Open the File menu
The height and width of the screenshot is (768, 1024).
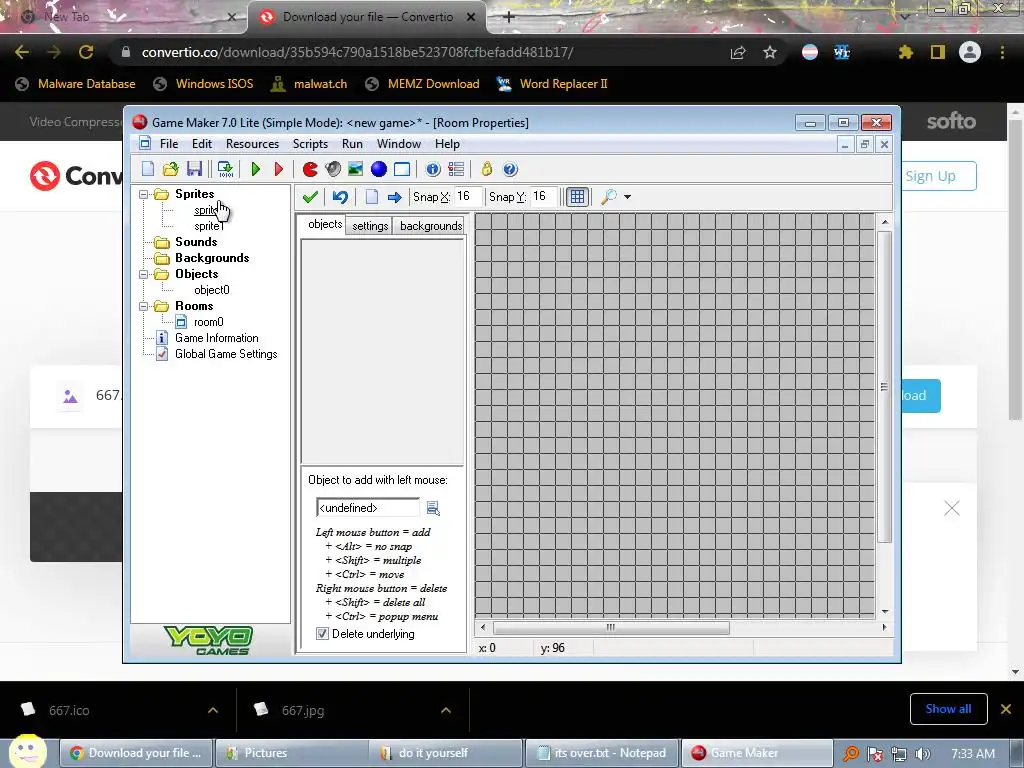point(168,144)
